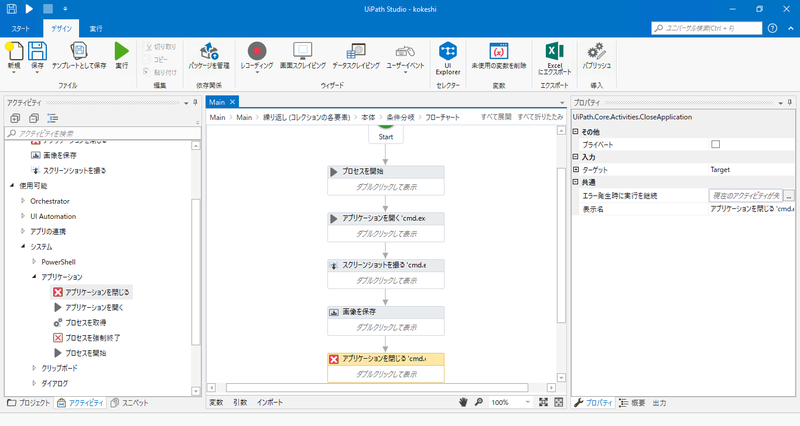Open the help question mark icon

coord(772,28)
